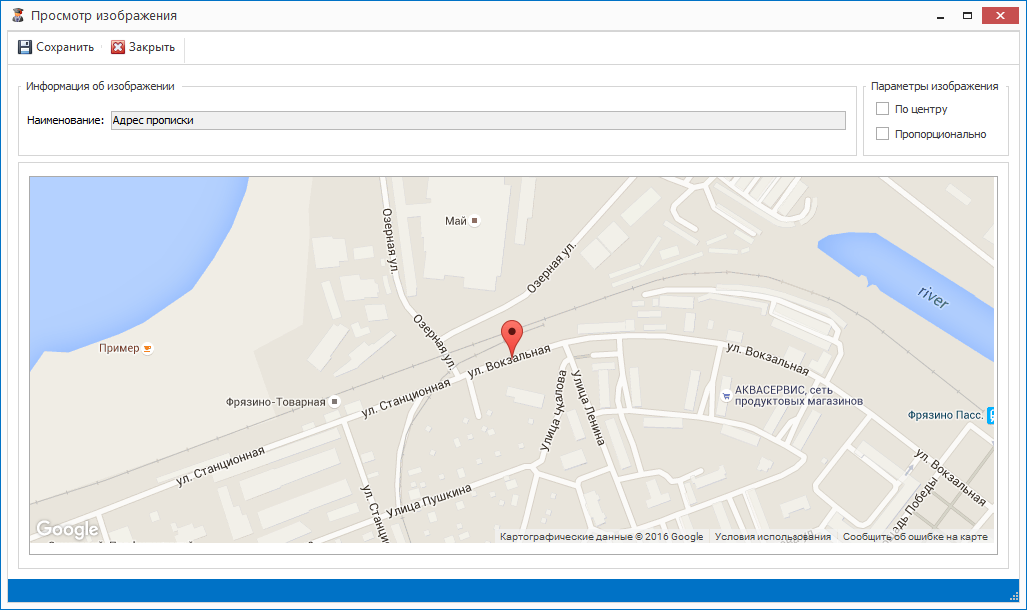Enable the Пропорционально checkbox
Image resolution: width=1027 pixels, height=610 pixels.
882,134
